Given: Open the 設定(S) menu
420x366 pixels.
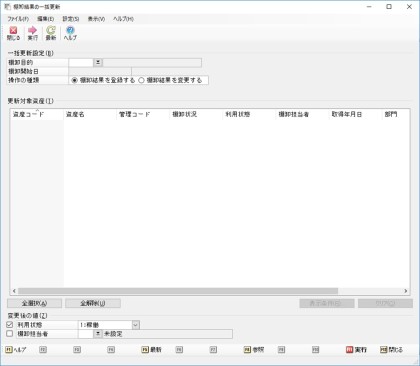Looking at the screenshot, I should pyautogui.click(x=71, y=19).
